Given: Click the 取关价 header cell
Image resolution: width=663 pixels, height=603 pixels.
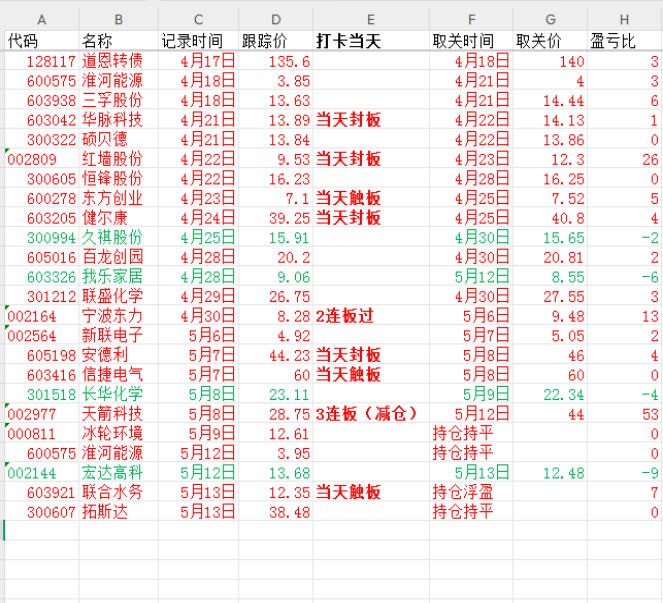Looking at the screenshot, I should (x=550, y=41).
